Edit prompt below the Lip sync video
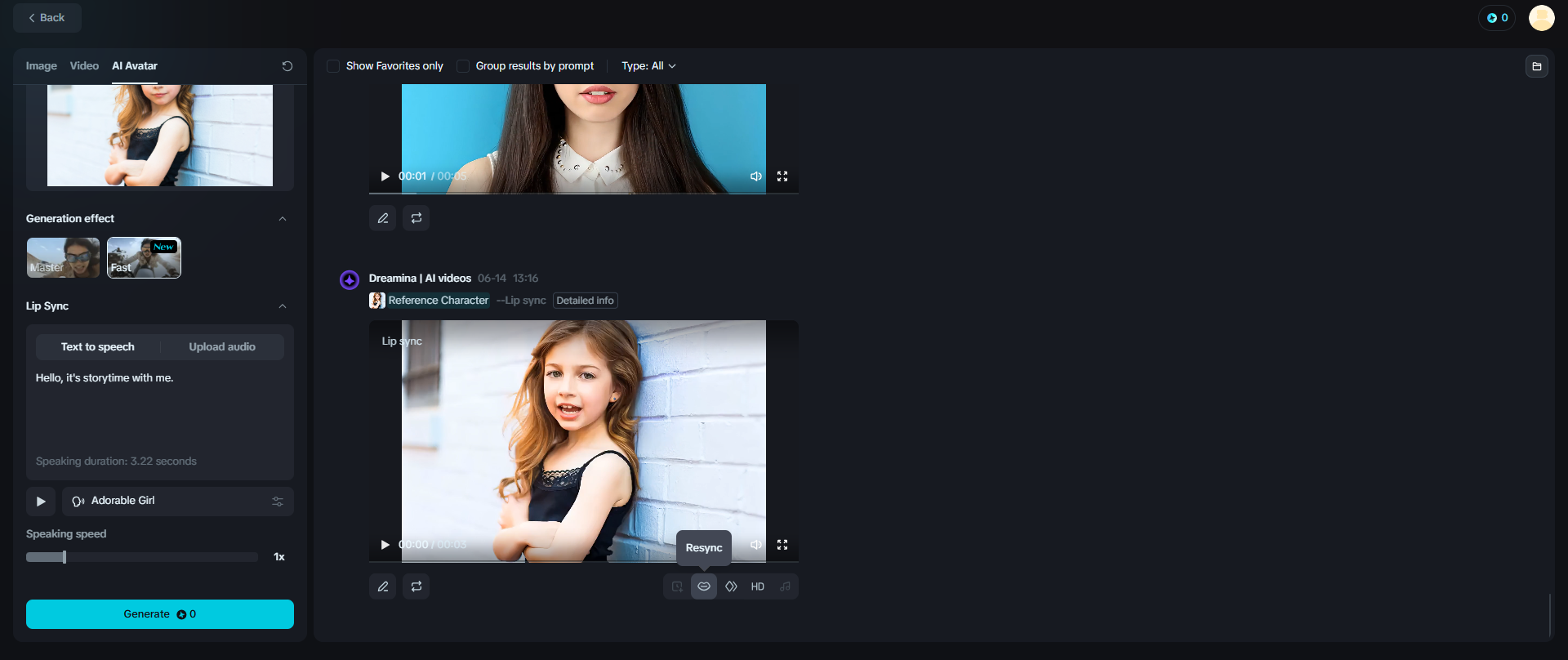This screenshot has height=660, width=1568. (x=383, y=586)
